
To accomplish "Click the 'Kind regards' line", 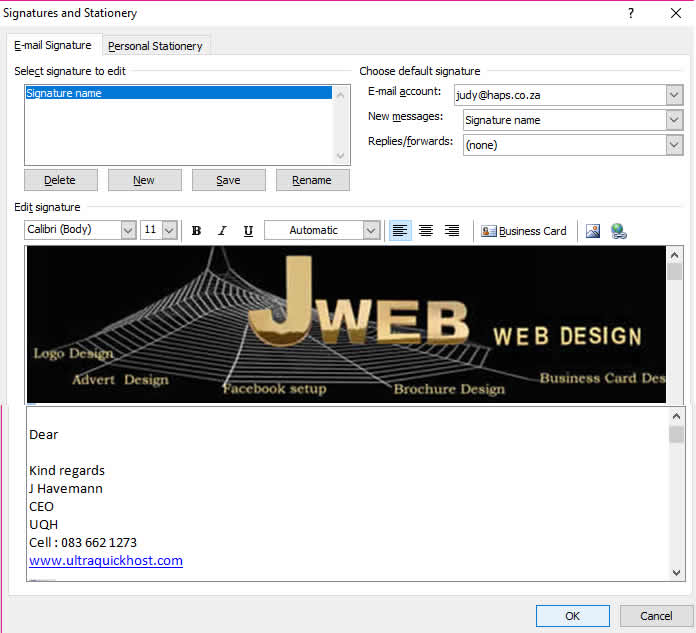I will pyautogui.click(x=67, y=471).
